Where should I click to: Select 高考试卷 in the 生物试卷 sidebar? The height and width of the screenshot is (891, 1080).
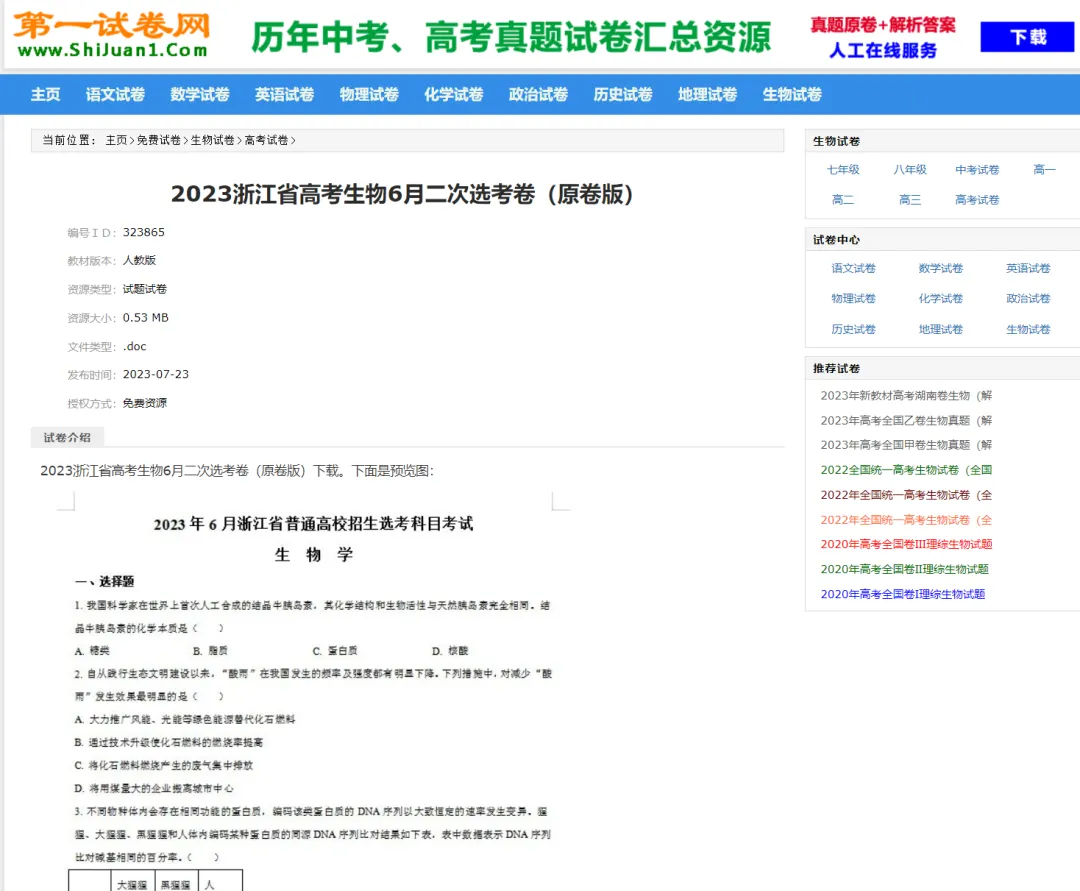pos(977,200)
